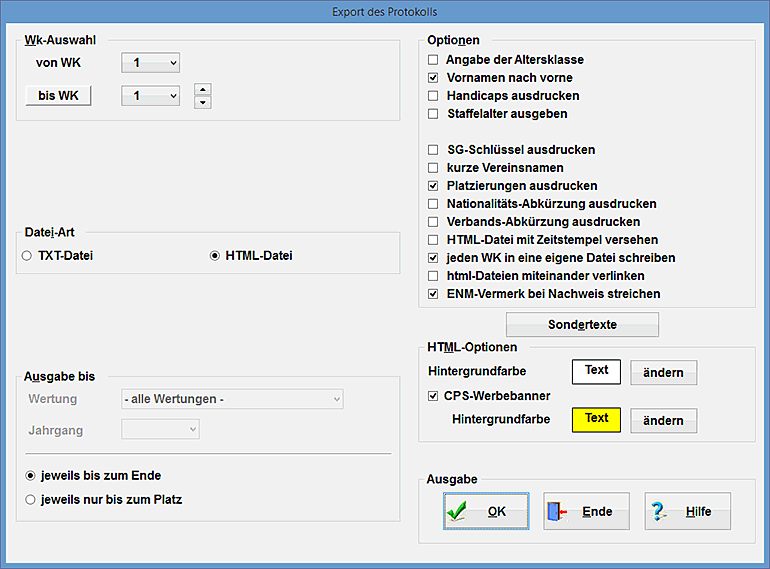Open the Wertung dropdown list
770x569 pixels.
[231, 400]
